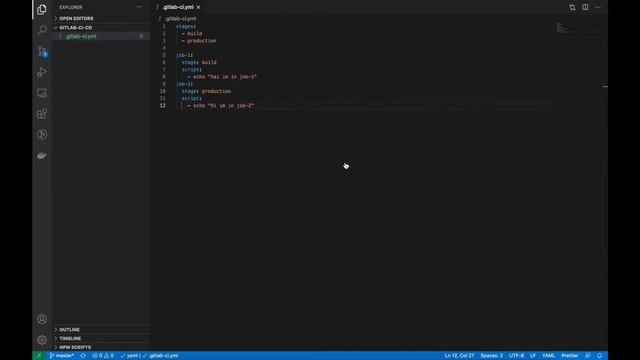This screenshot has height=360, width=640.
Task: Click echo job-2 string on line 12
Action: [224, 106]
